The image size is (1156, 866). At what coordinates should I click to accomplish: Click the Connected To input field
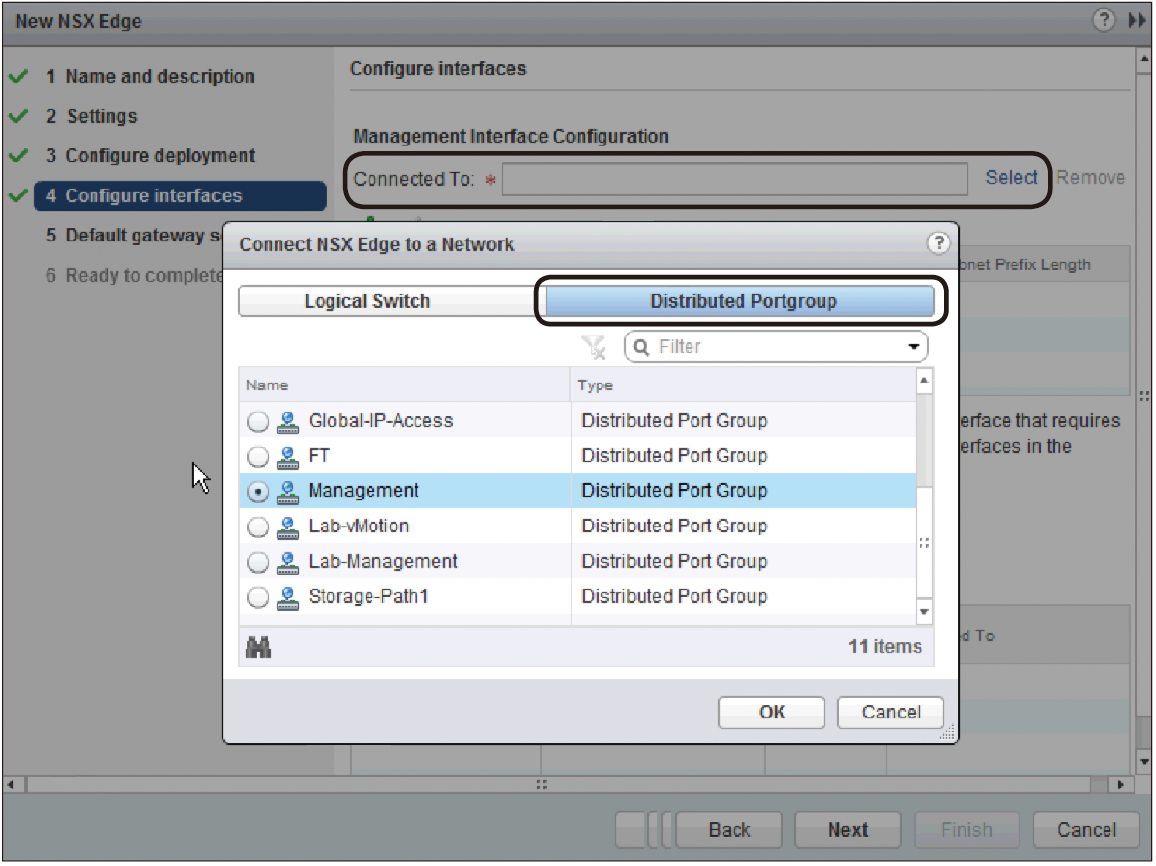click(734, 179)
